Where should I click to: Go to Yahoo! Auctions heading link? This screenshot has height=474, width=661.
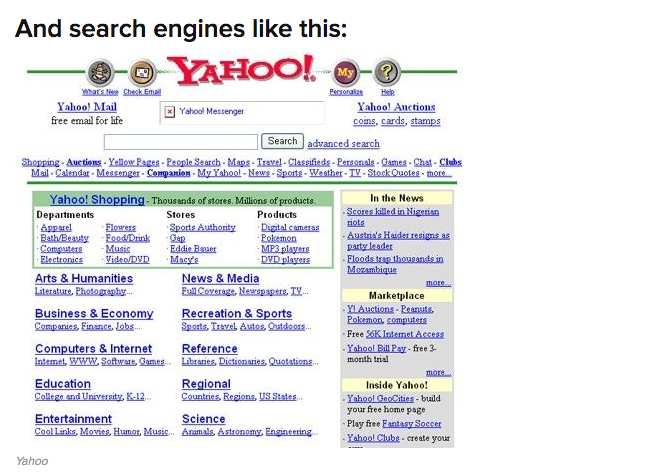(396, 107)
